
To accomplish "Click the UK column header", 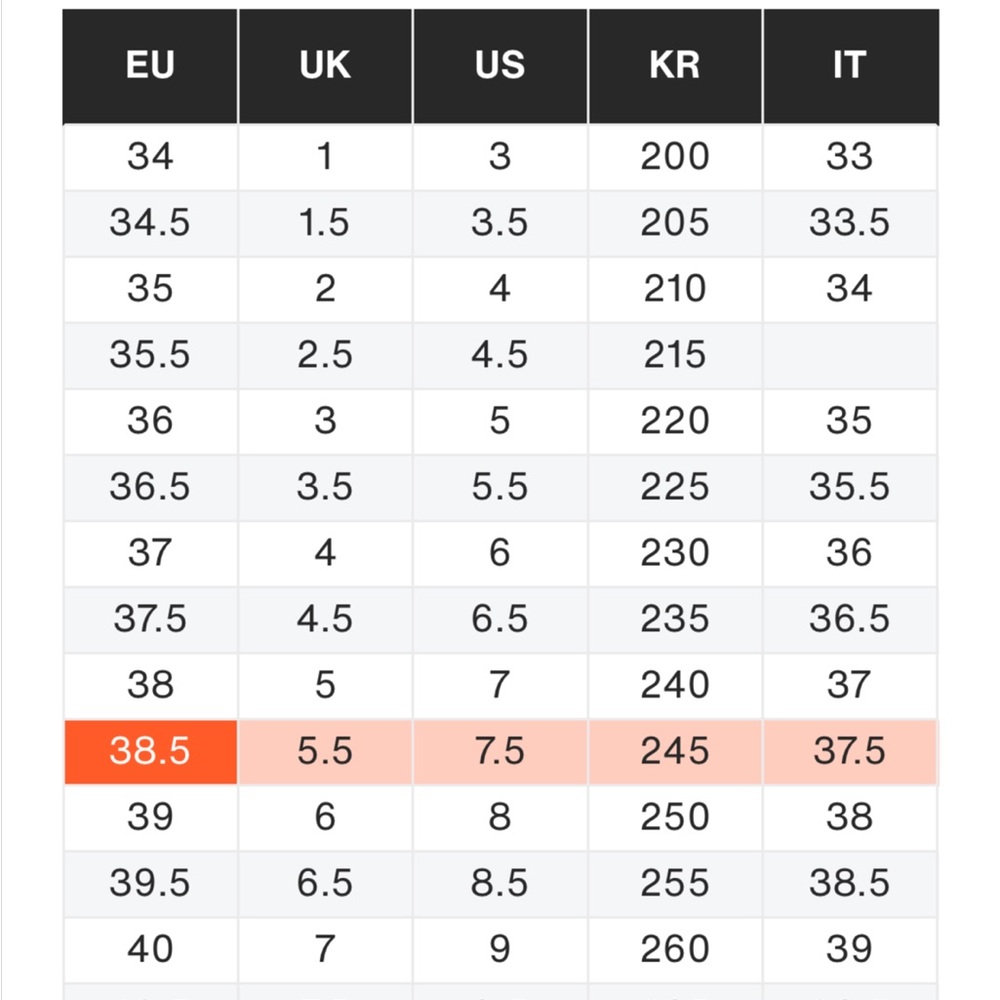I will 325,66.
